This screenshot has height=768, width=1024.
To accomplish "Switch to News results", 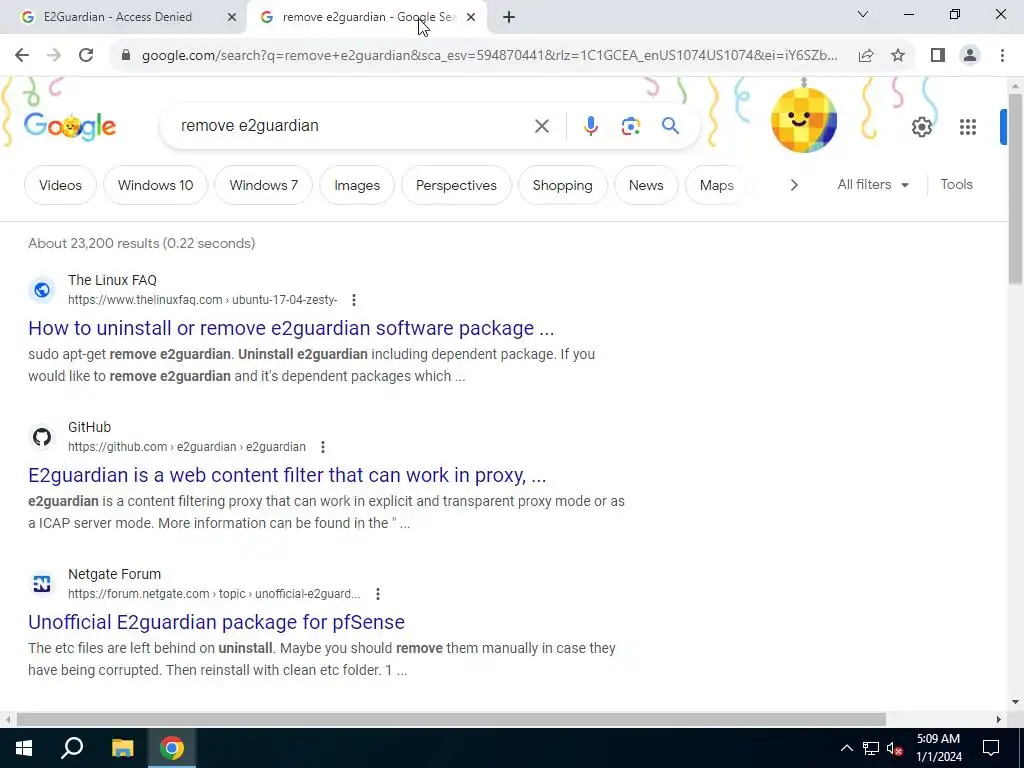I will pyautogui.click(x=646, y=185).
